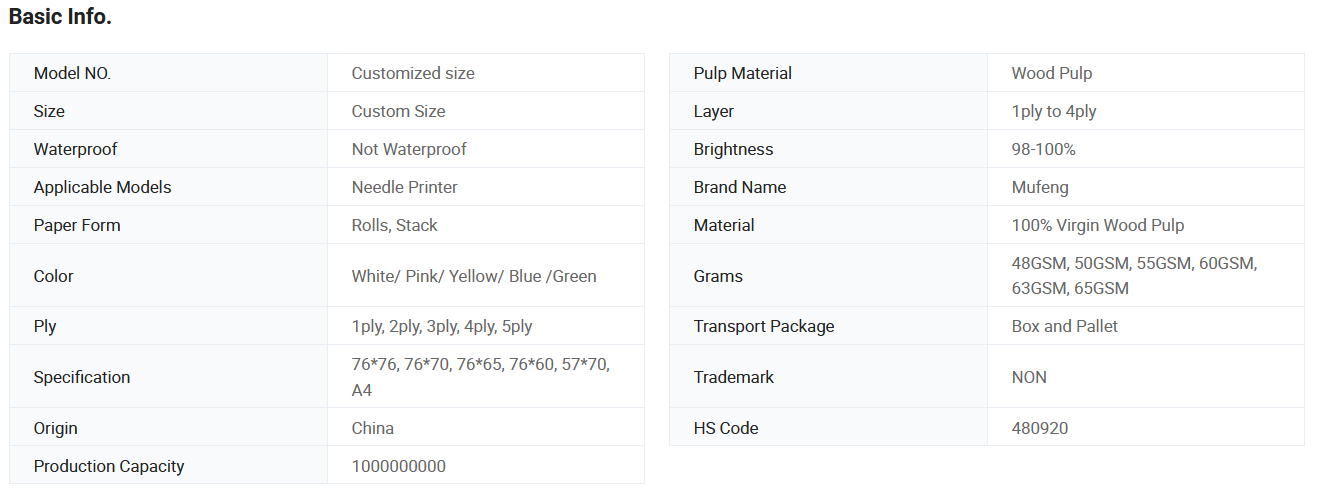Click the Specification label
The width and height of the screenshot is (1317, 499).
81,377
